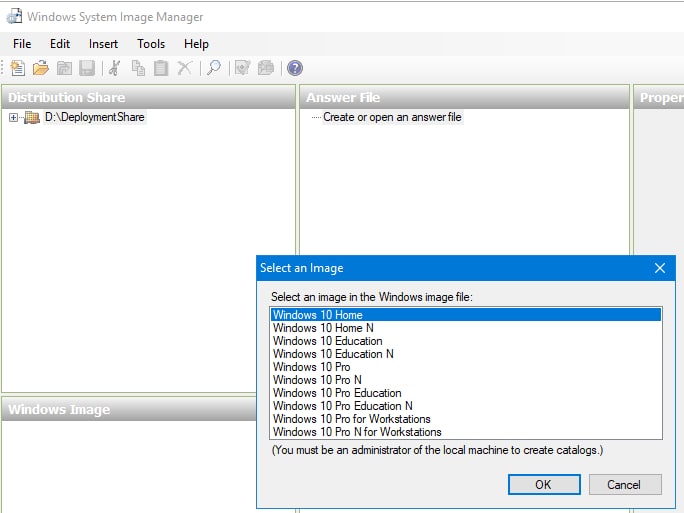Select 'Windows 10 Pro' image
This screenshot has height=513, width=684.
coord(466,367)
